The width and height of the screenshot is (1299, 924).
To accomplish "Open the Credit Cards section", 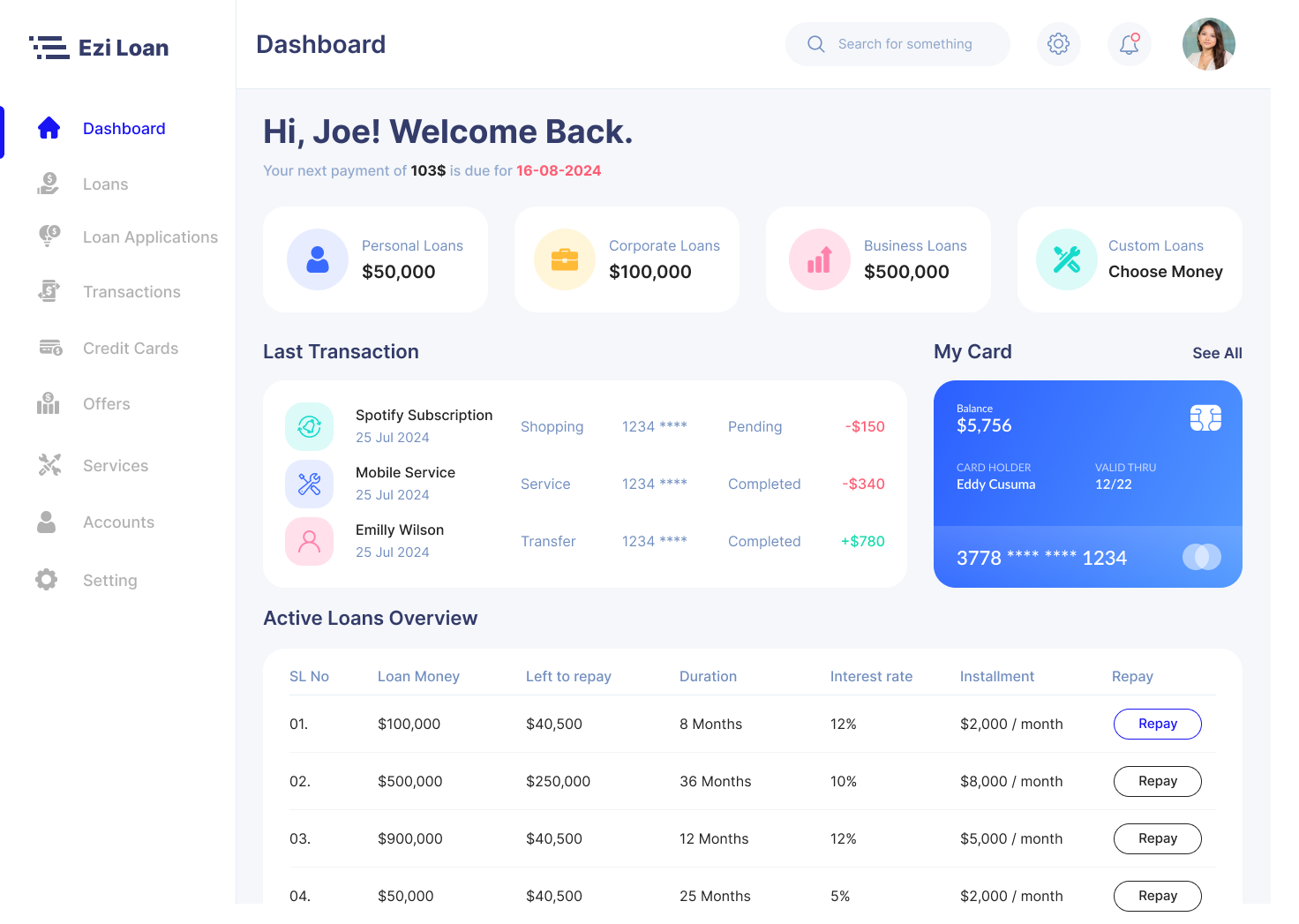I will 130,348.
